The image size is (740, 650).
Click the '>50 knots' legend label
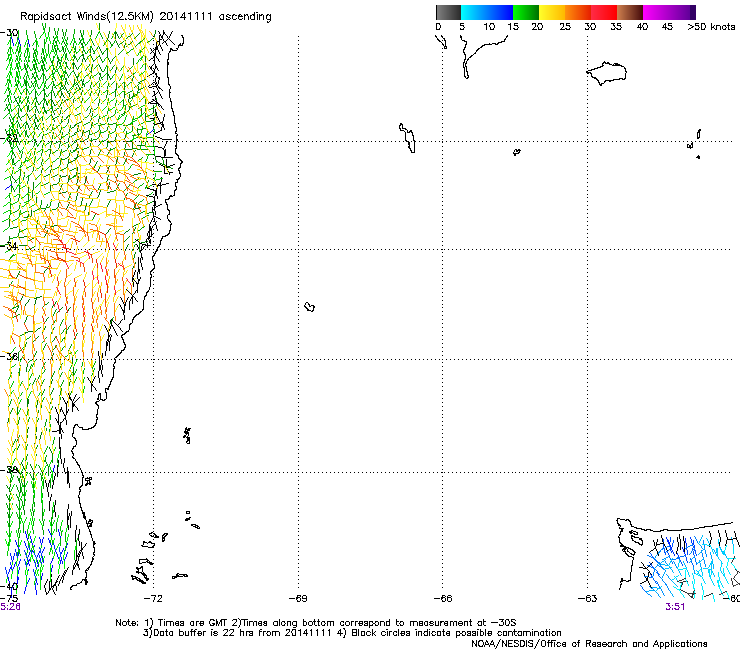click(x=711, y=27)
